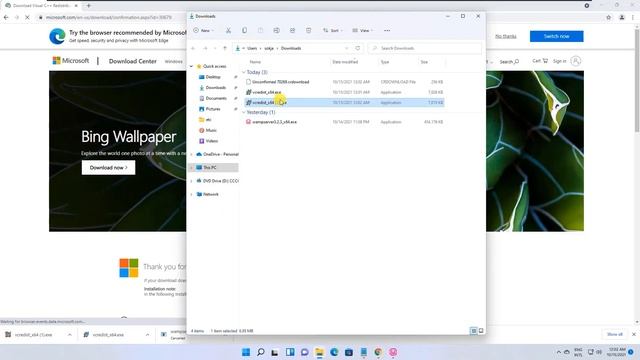640x360 pixels.
Task: Click Google Chrome icon on the taskbar
Action: click(378, 352)
